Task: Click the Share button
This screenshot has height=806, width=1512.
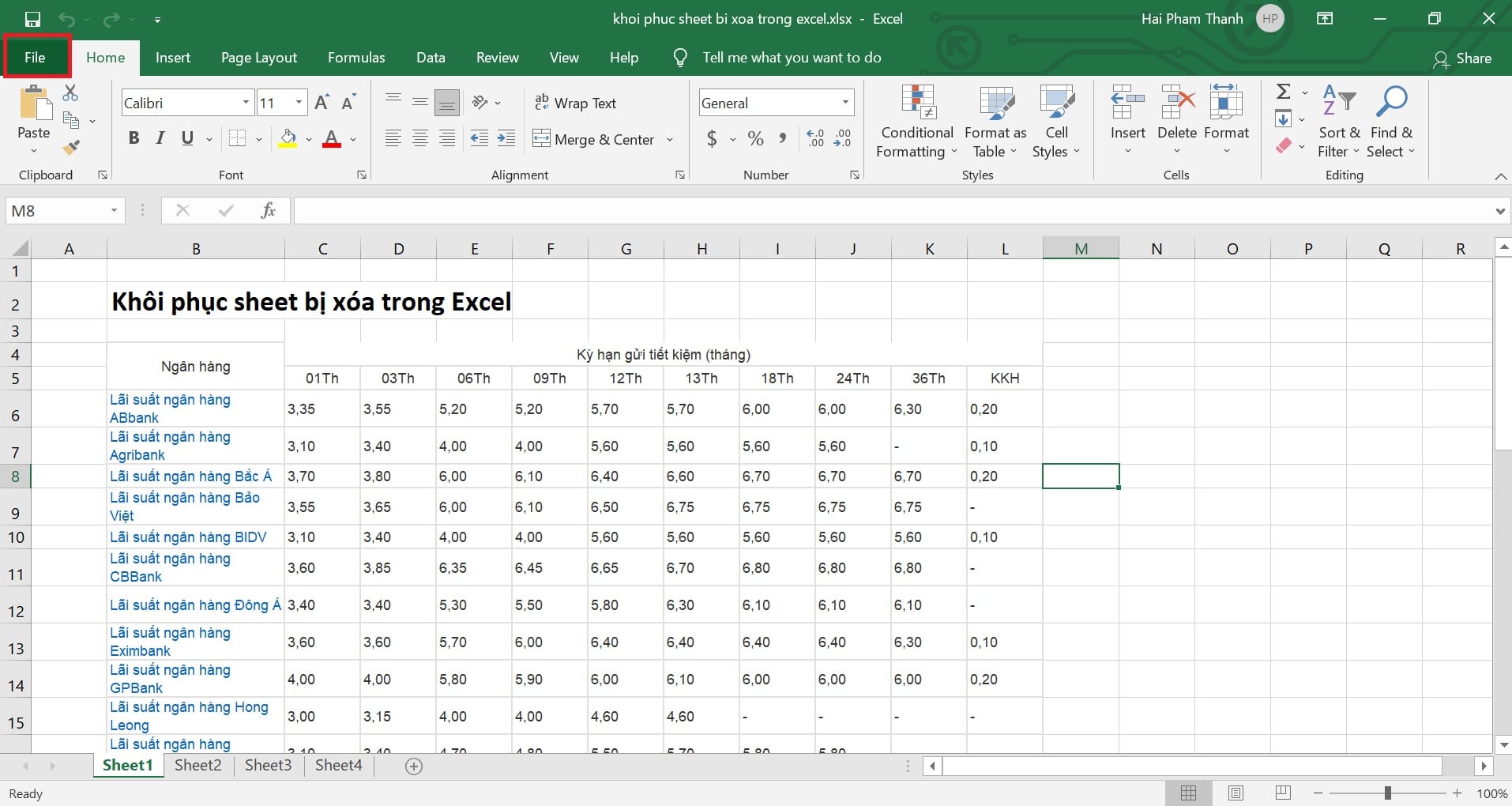Action: click(1462, 58)
